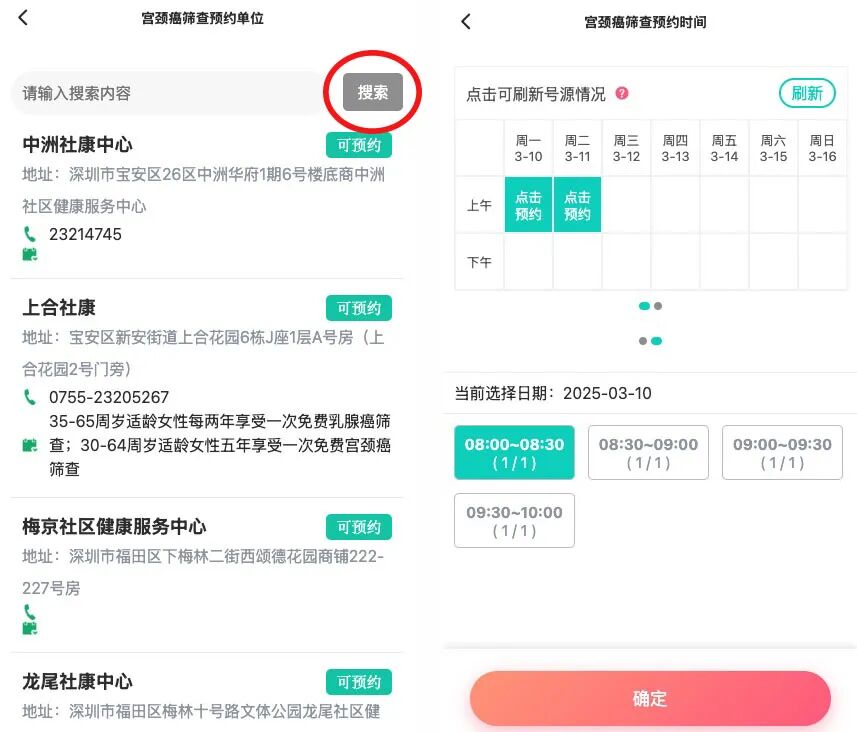Book the 周一 3-10 morning slot
The image size is (857, 732).
coord(528,204)
